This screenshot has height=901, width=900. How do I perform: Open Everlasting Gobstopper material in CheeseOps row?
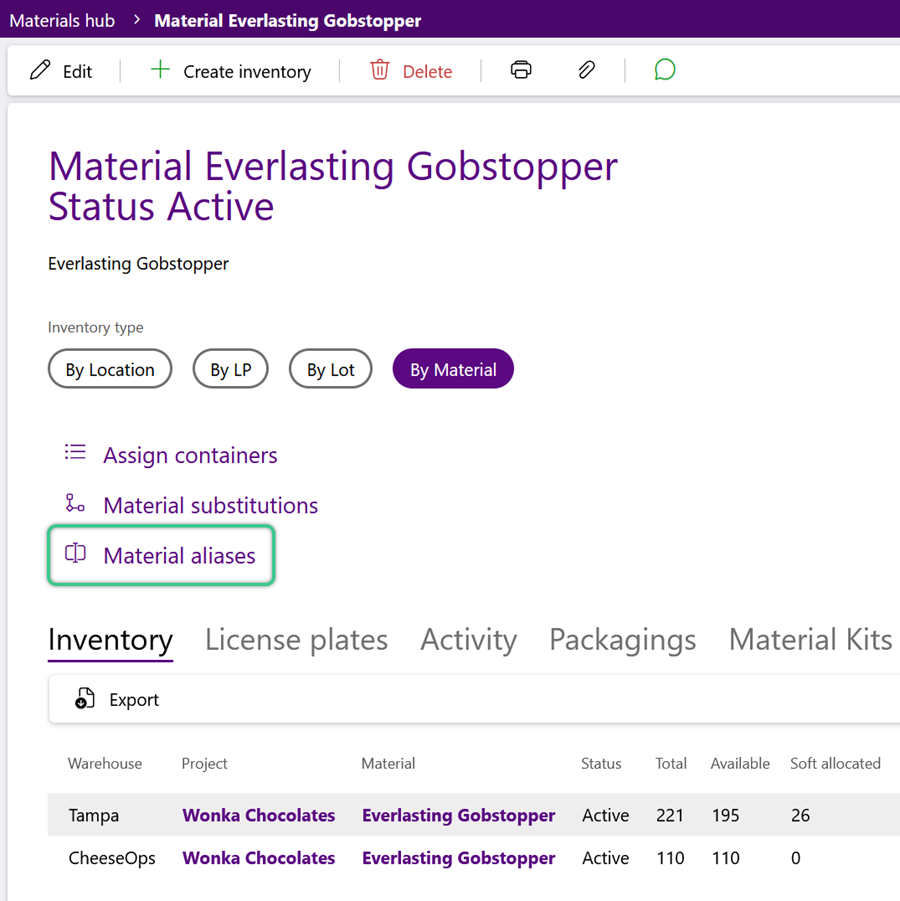458,857
